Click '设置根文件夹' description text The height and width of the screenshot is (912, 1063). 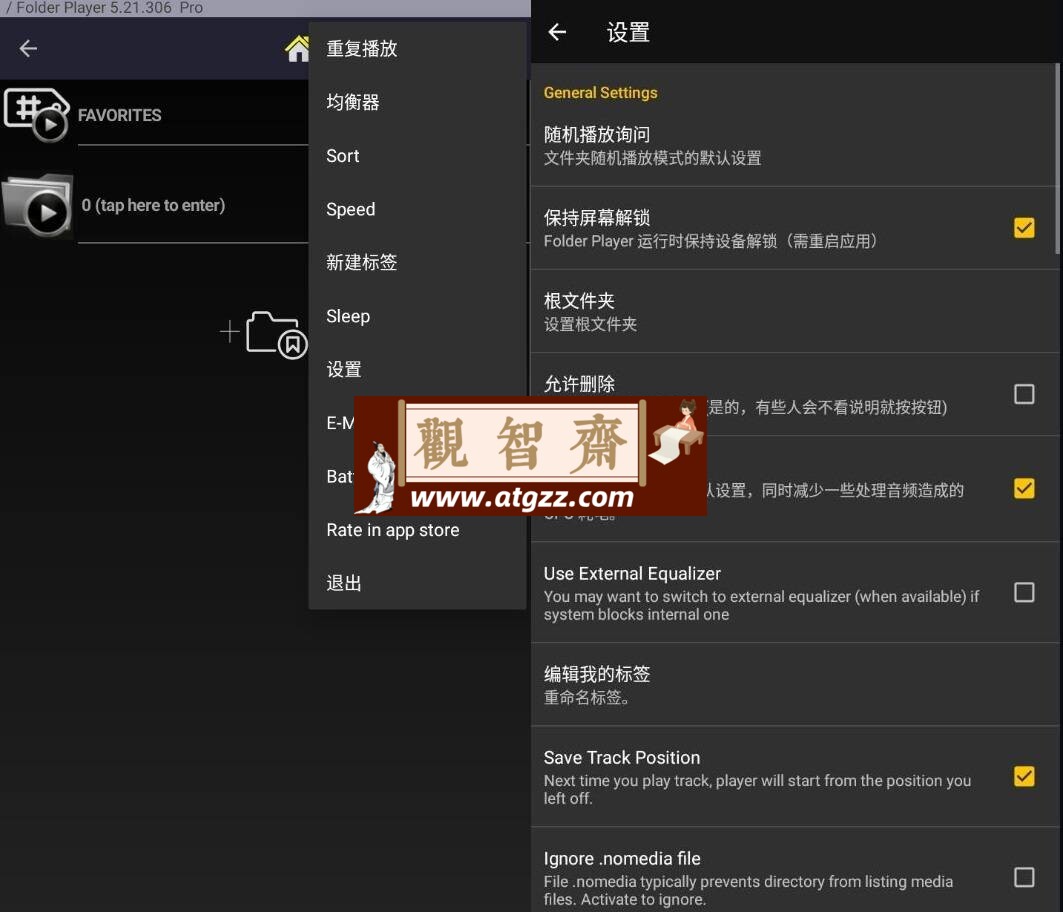590,324
